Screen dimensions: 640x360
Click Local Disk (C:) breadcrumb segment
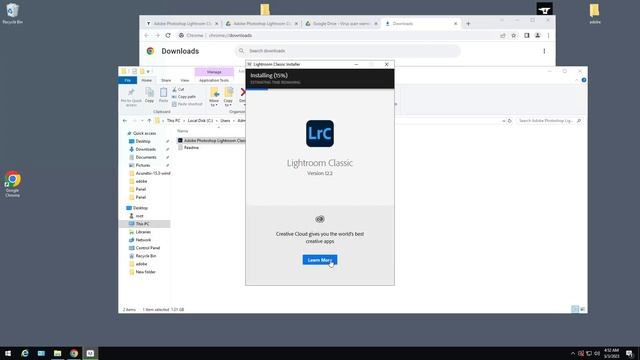(x=200, y=121)
